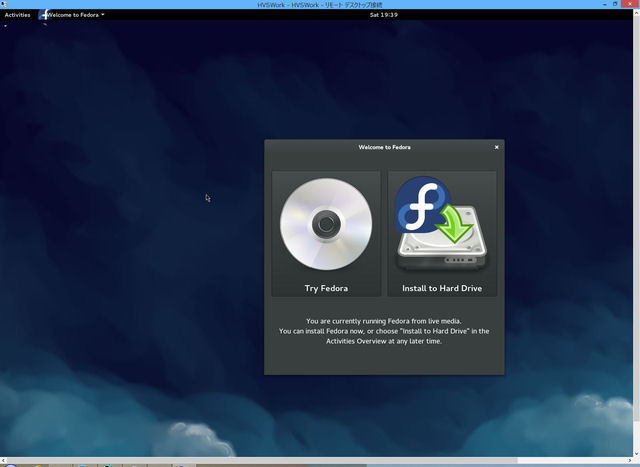Click the scroll right arrow at bottom
Image resolution: width=640 pixels, height=467 pixels.
click(x=629, y=460)
